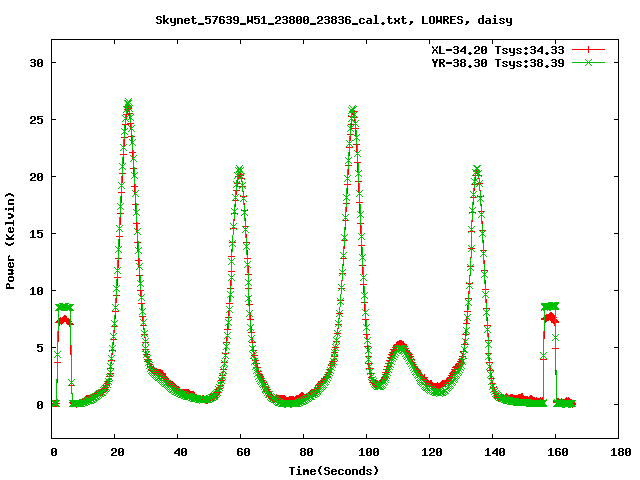Click x-axis tick label 40

pyautogui.click(x=180, y=452)
